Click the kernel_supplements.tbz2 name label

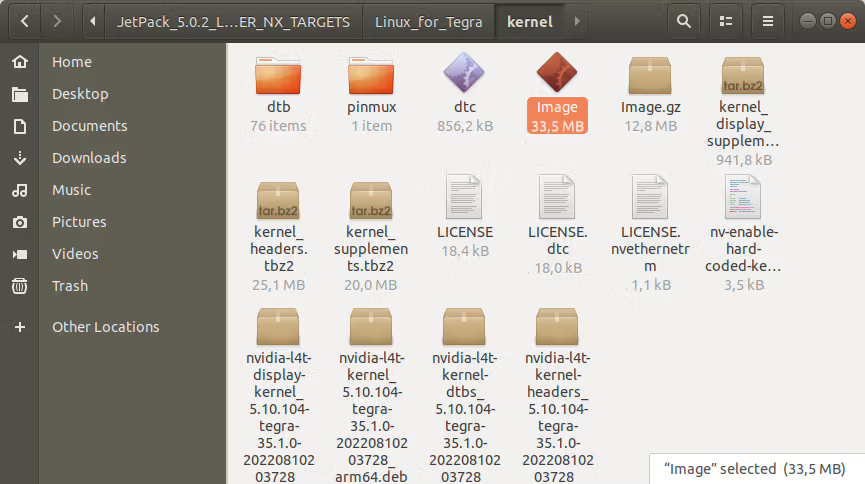pos(371,249)
